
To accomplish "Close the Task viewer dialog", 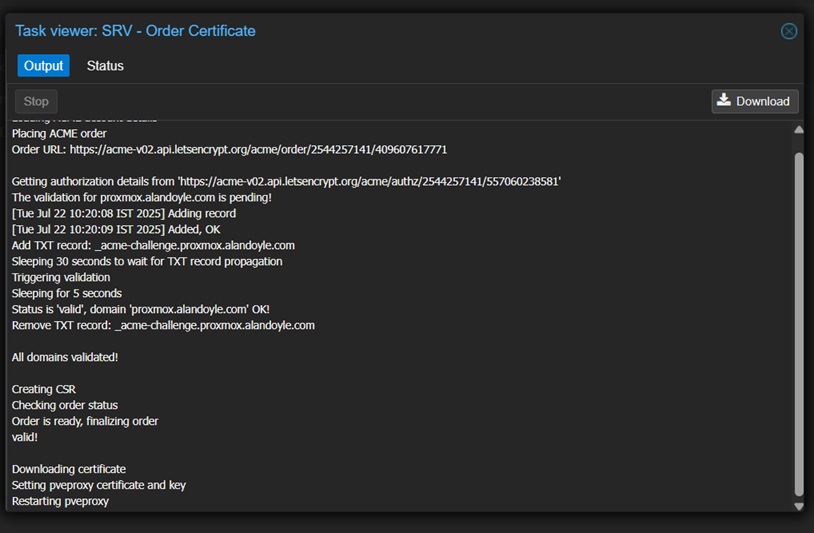I will [x=789, y=31].
